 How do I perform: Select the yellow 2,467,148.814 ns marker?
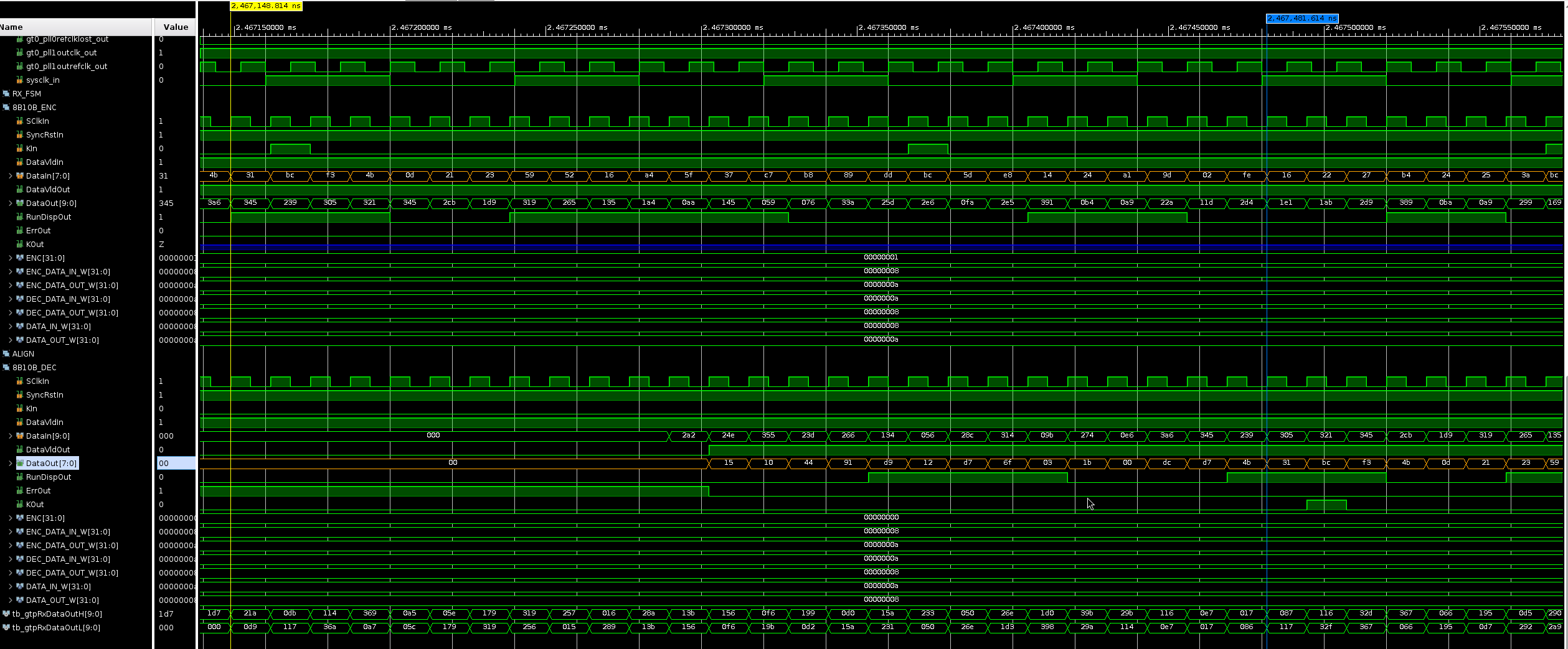point(266,6)
